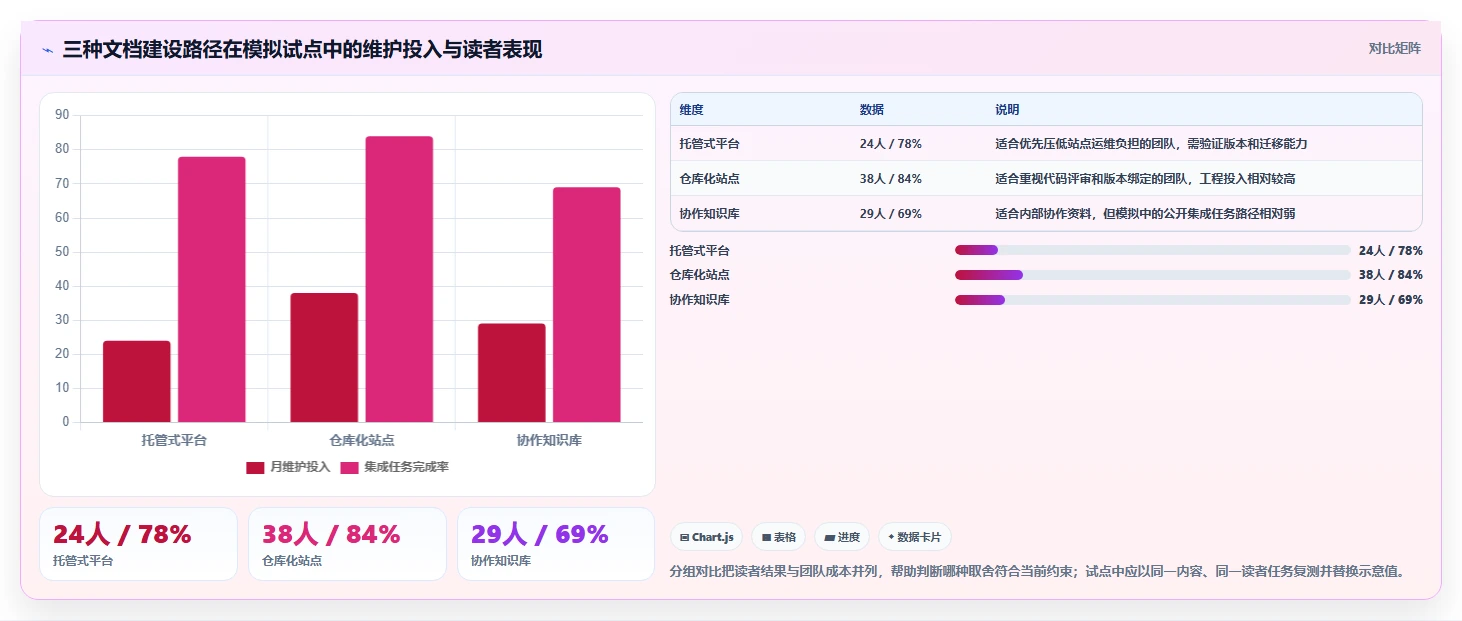Click x-axis label 仓库化站点
Screen dimensions: 1462x621
361,440
